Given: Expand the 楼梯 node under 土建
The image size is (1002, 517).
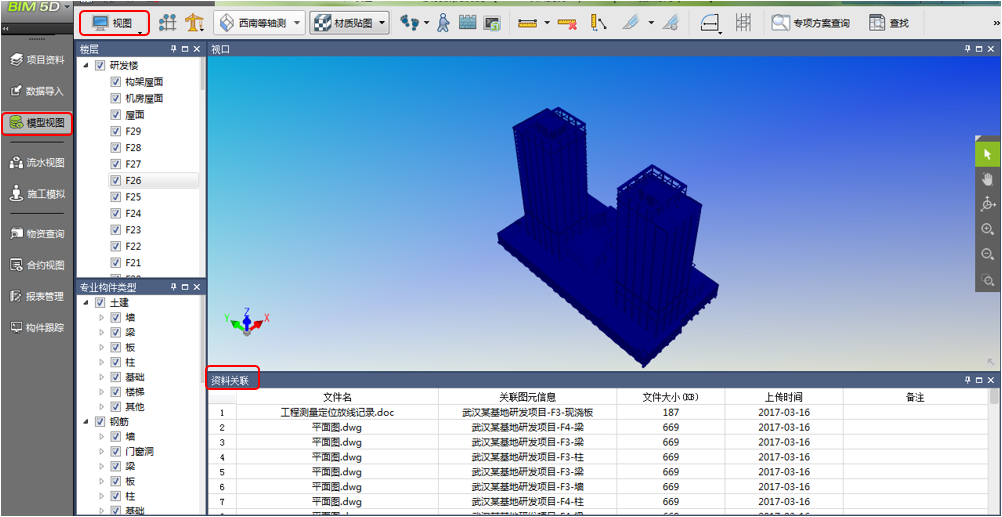Looking at the screenshot, I should (102, 392).
